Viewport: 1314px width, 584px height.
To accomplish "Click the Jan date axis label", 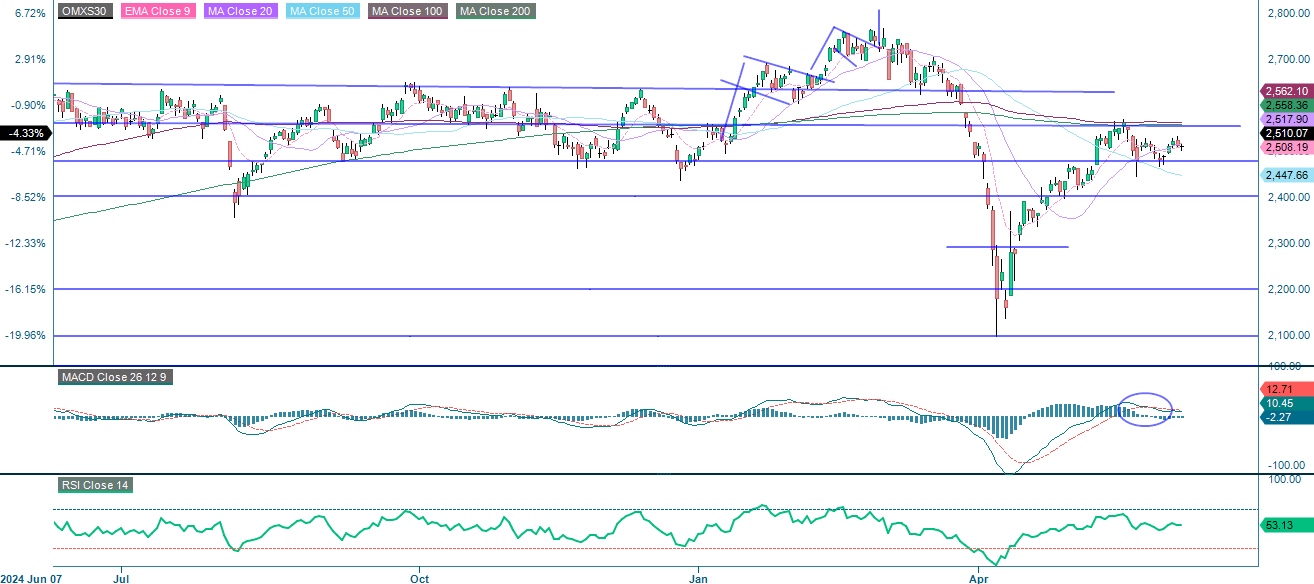I will point(698,578).
